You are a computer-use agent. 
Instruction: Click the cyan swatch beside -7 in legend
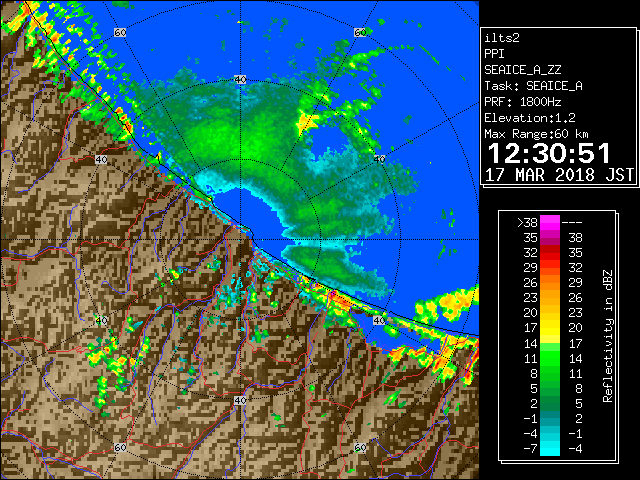[x=550, y=449]
